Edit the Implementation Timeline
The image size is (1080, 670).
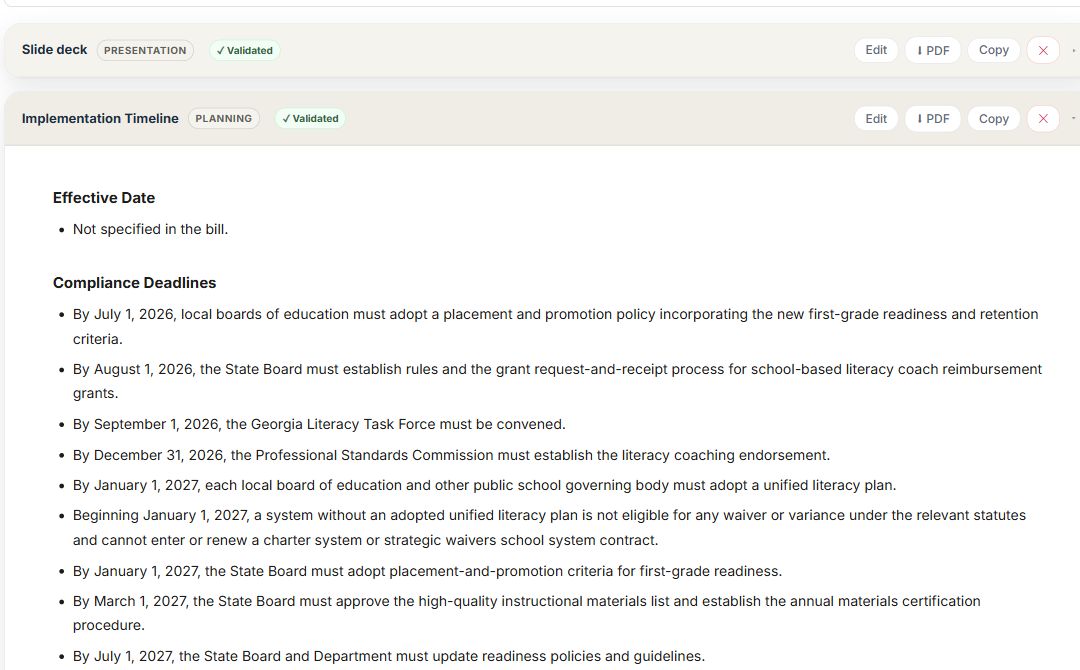pyautogui.click(x=876, y=118)
